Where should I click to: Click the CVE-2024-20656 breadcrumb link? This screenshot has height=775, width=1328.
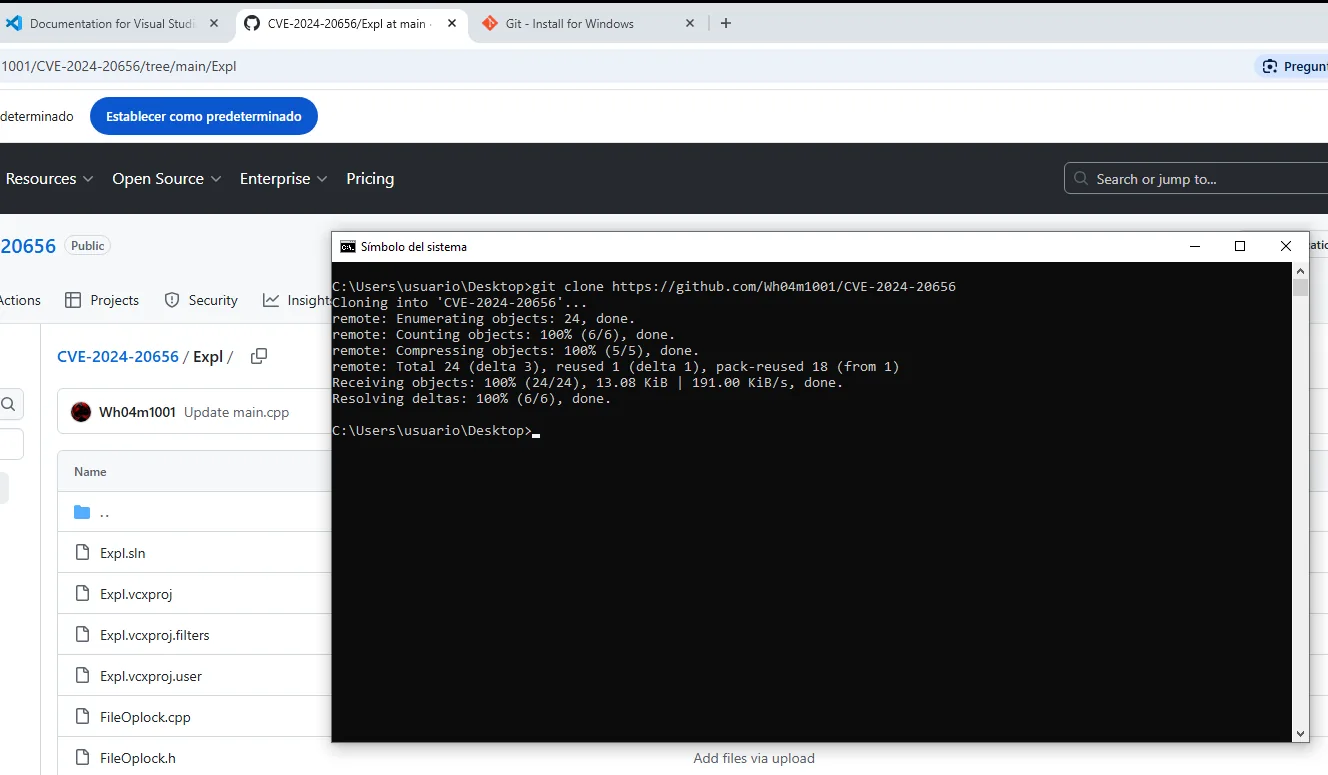point(118,356)
